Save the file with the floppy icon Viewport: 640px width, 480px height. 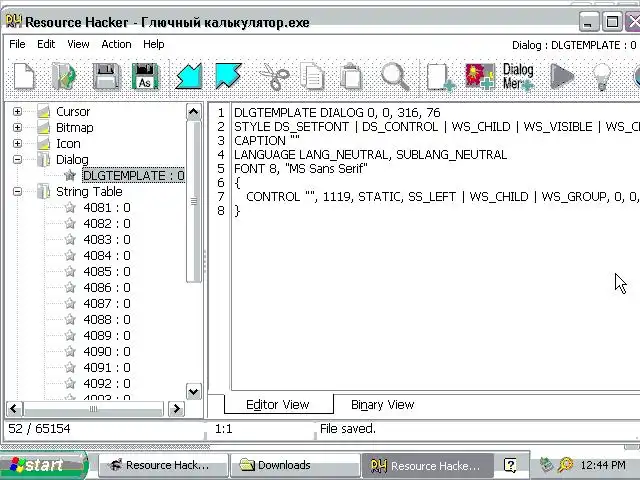point(106,76)
